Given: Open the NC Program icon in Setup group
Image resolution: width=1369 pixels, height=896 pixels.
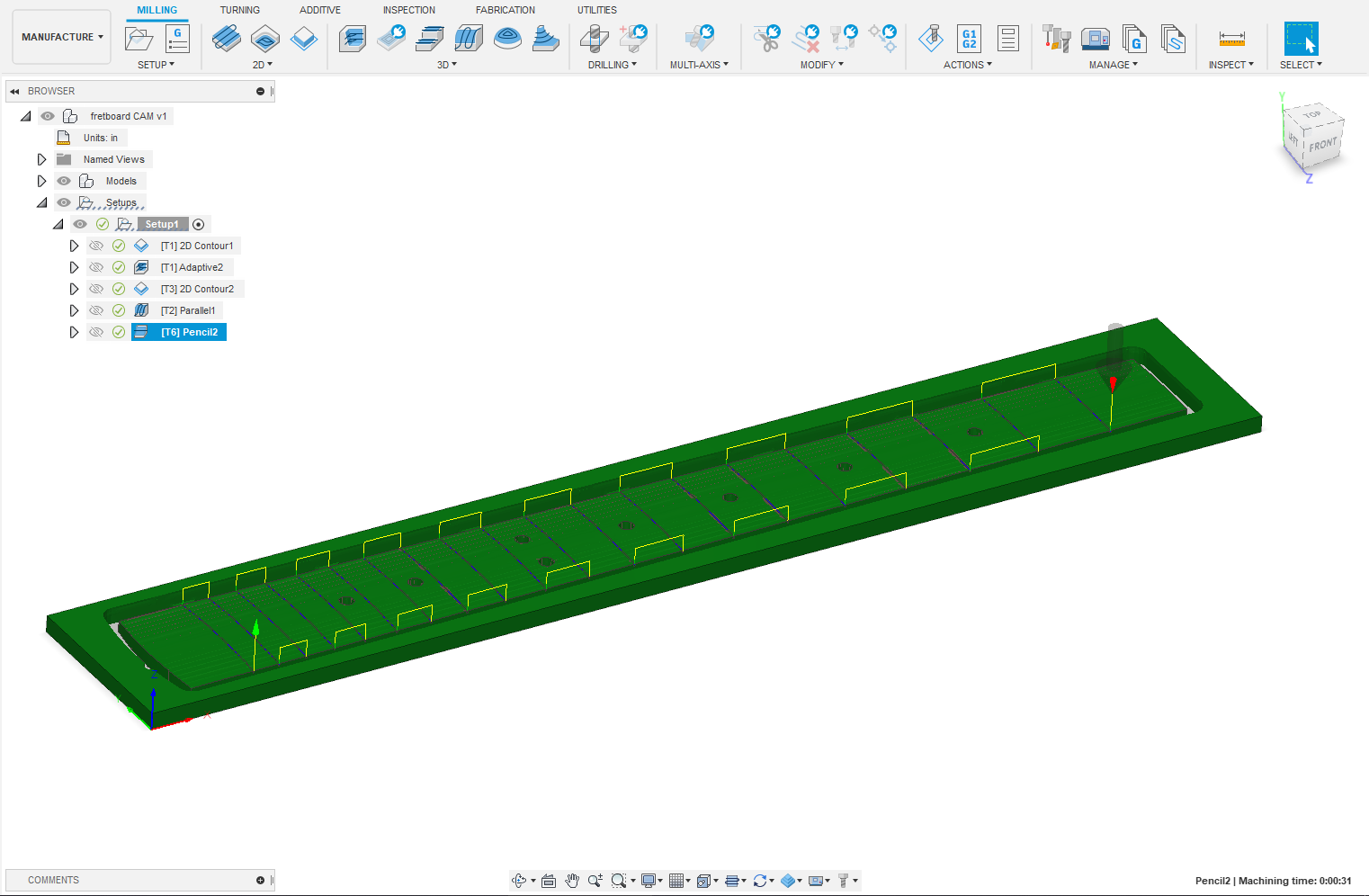Looking at the screenshot, I should [177, 39].
